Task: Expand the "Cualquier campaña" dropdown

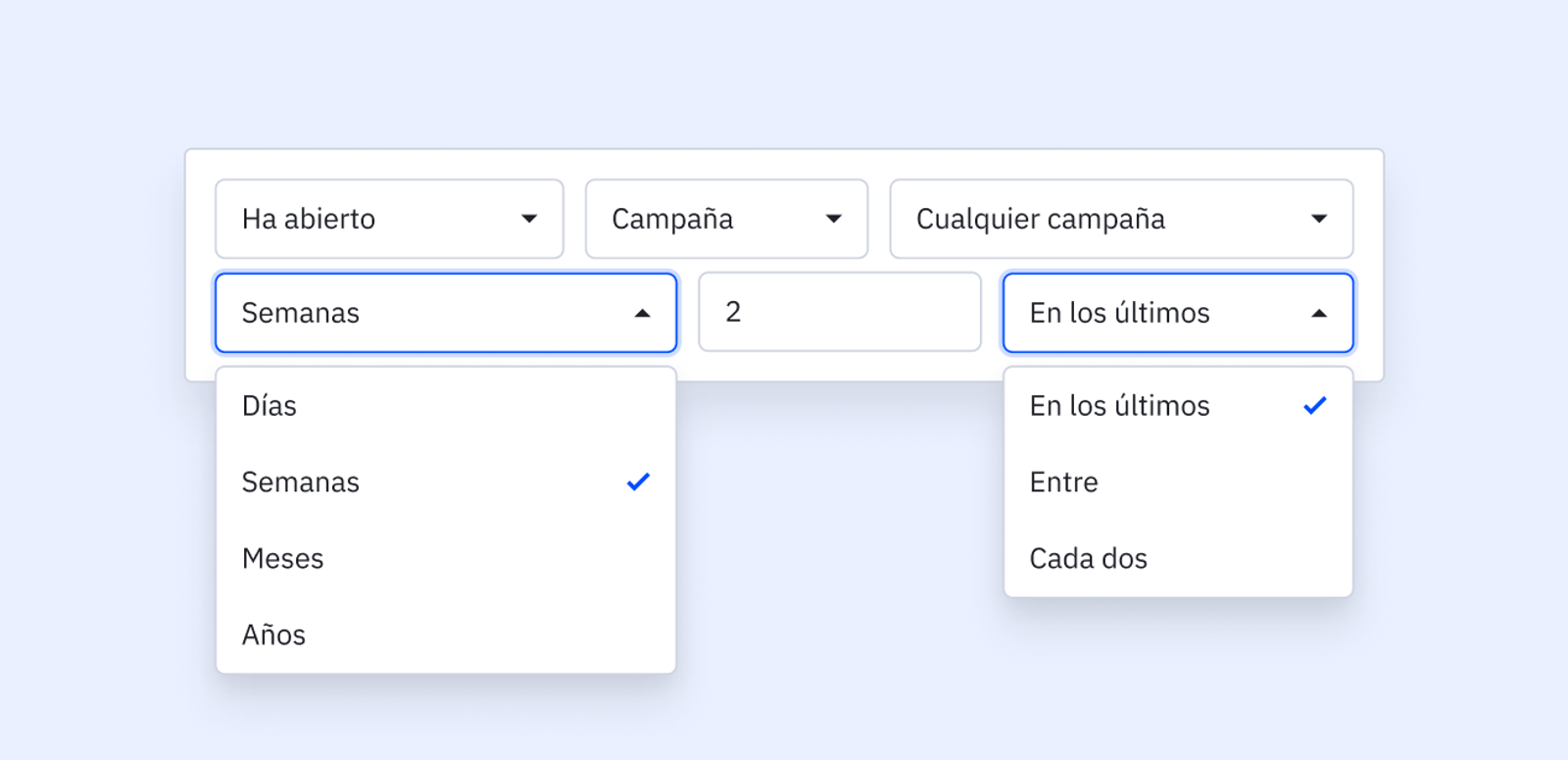Action: [1120, 219]
